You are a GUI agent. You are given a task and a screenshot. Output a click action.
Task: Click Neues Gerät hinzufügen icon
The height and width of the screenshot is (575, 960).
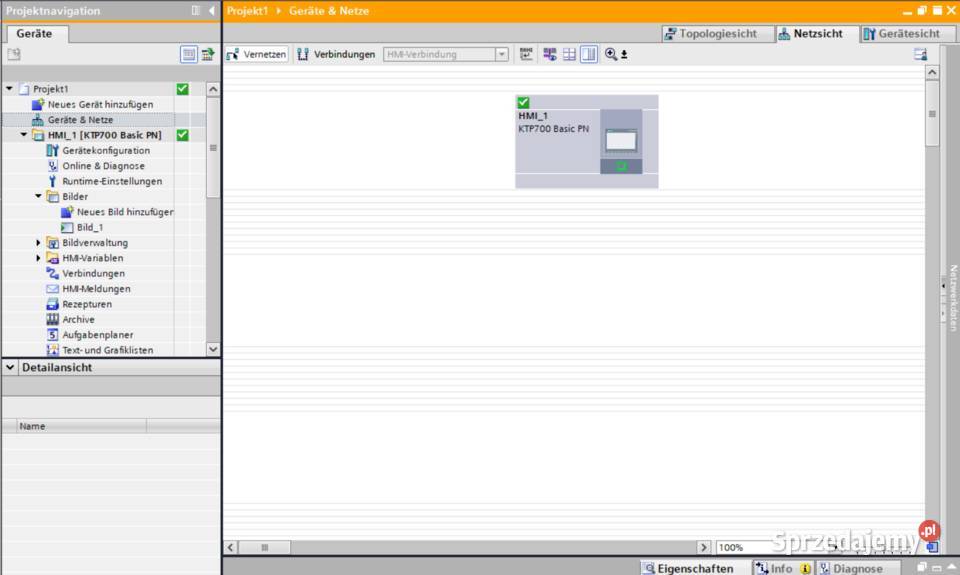39,104
